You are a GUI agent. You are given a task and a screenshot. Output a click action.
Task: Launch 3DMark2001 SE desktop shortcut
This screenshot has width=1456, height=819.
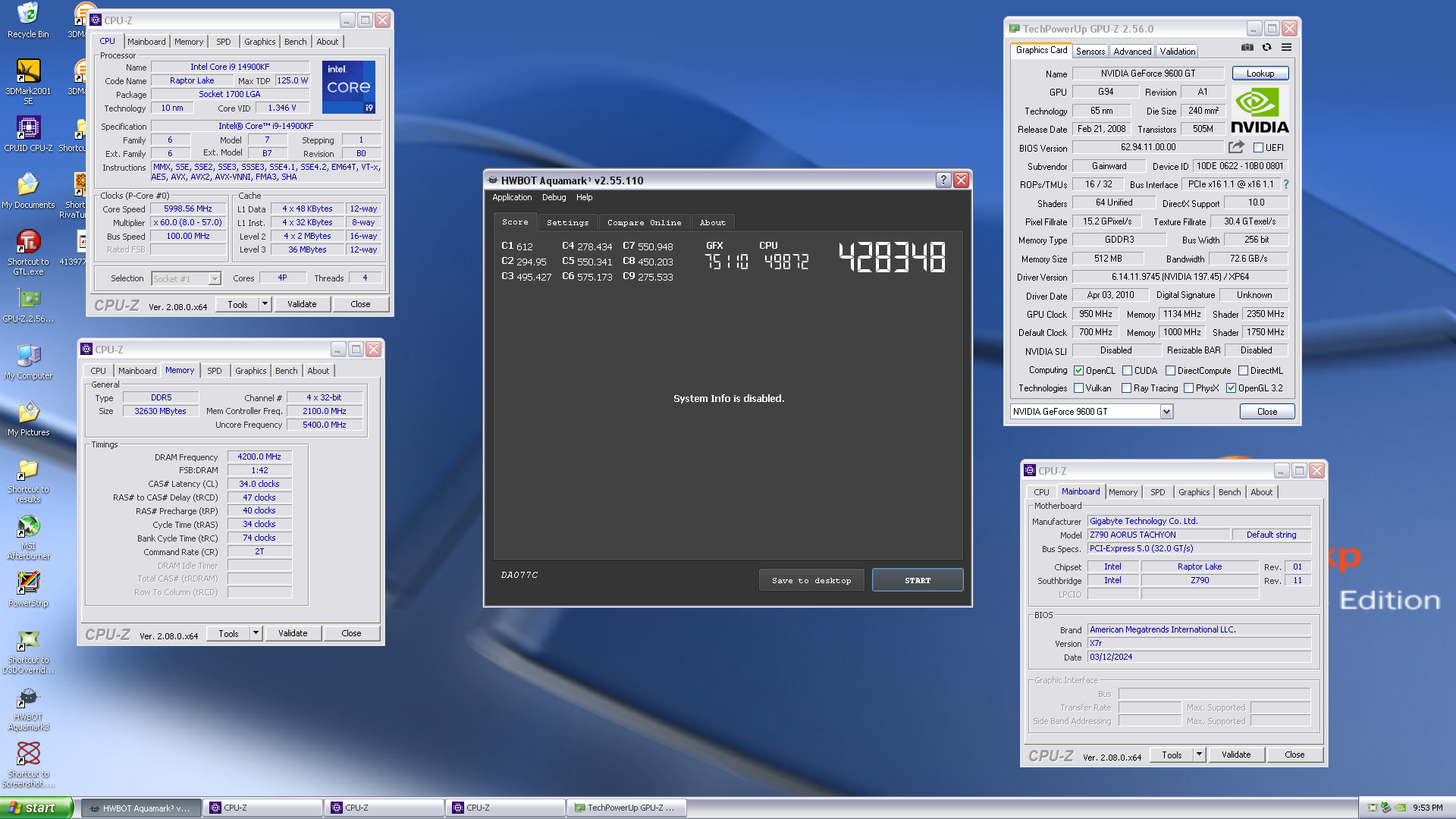pyautogui.click(x=28, y=80)
